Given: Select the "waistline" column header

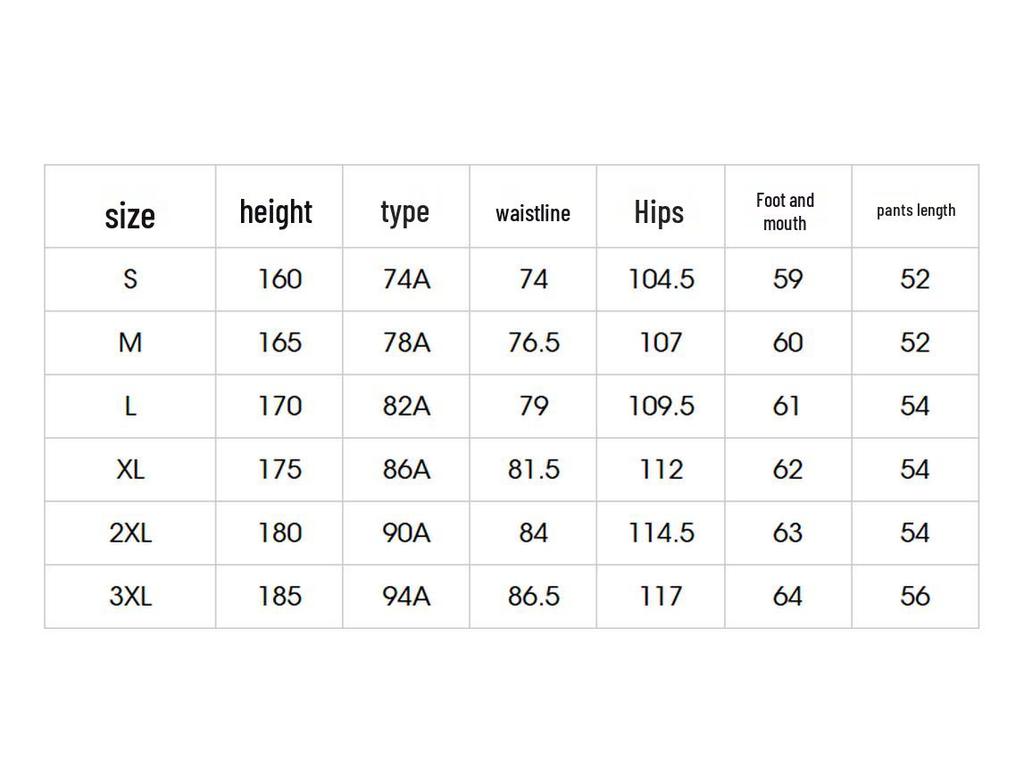Looking at the screenshot, I should click(x=533, y=213).
